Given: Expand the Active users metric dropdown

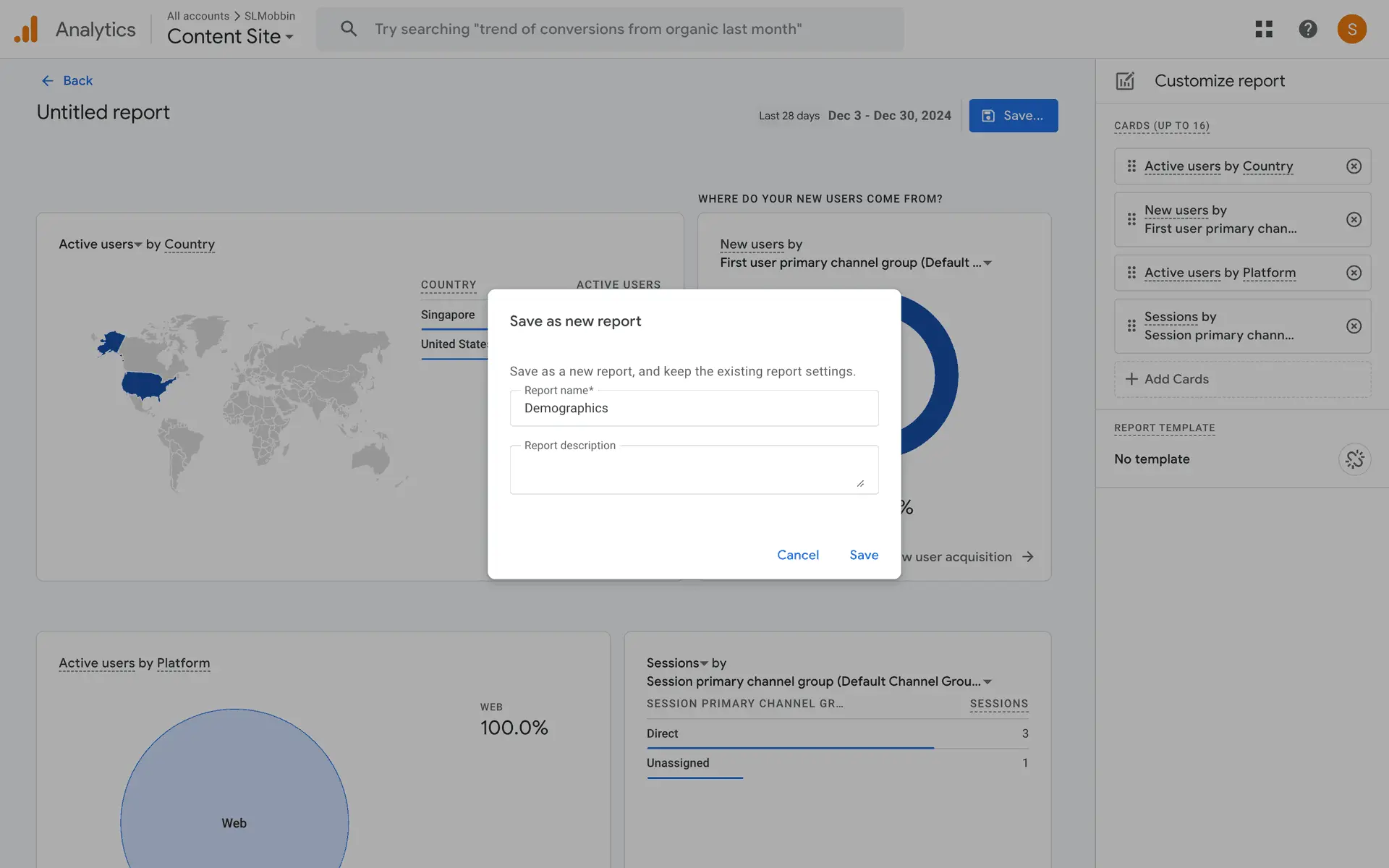Looking at the screenshot, I should pyautogui.click(x=137, y=245).
